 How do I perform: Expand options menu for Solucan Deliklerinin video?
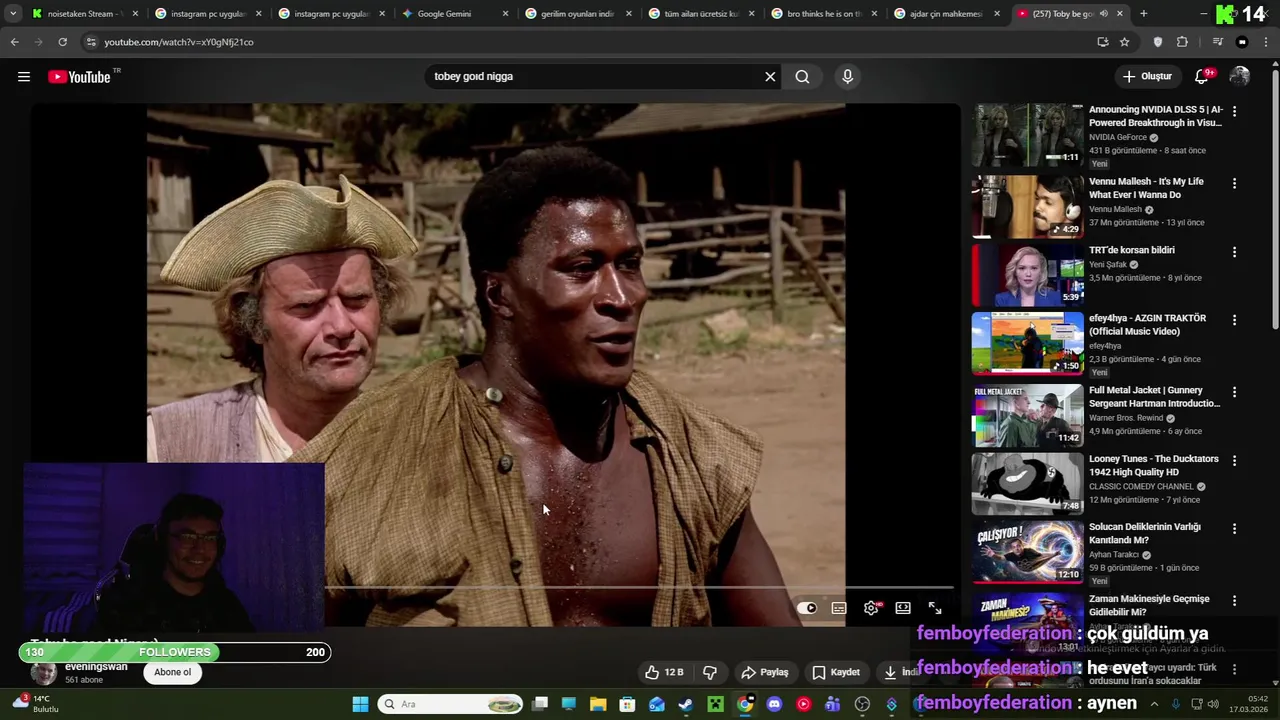click(x=1234, y=528)
